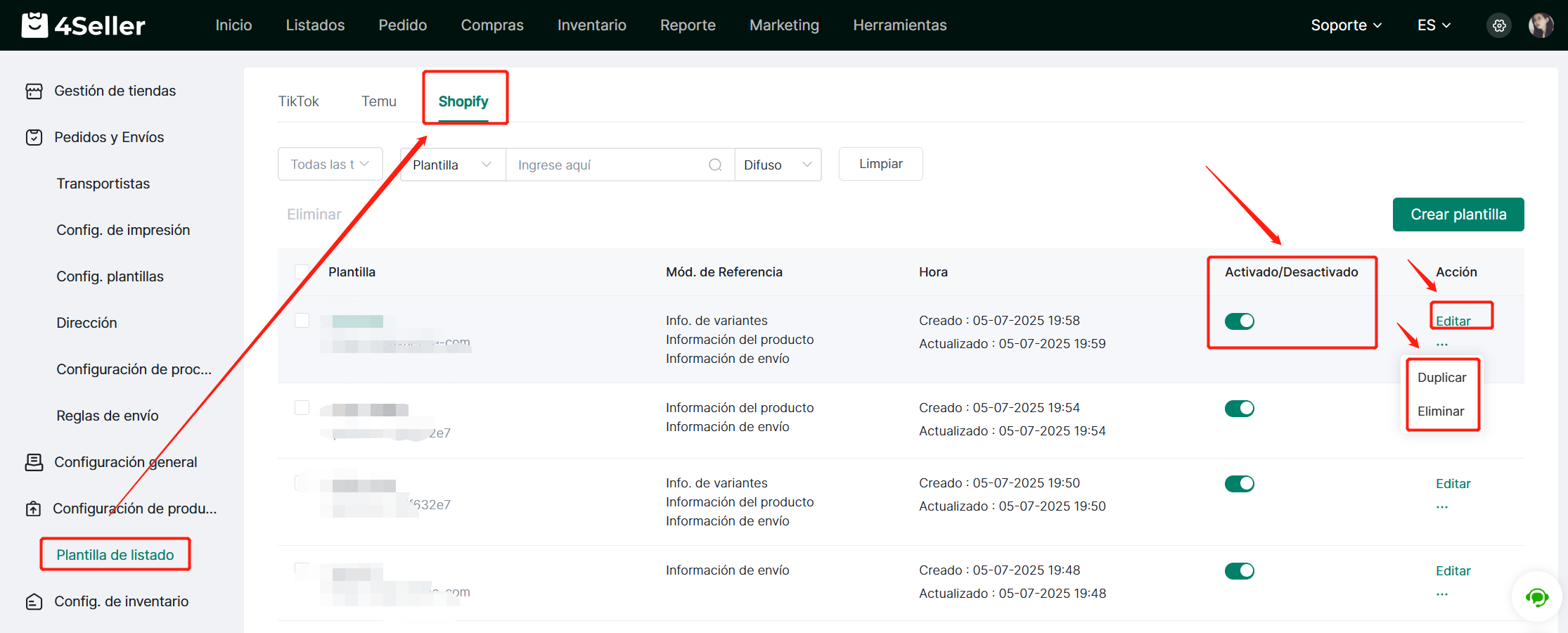The width and height of the screenshot is (1568, 633).
Task: Click the Pedidos y Envíos clipboard icon
Action: (34, 137)
